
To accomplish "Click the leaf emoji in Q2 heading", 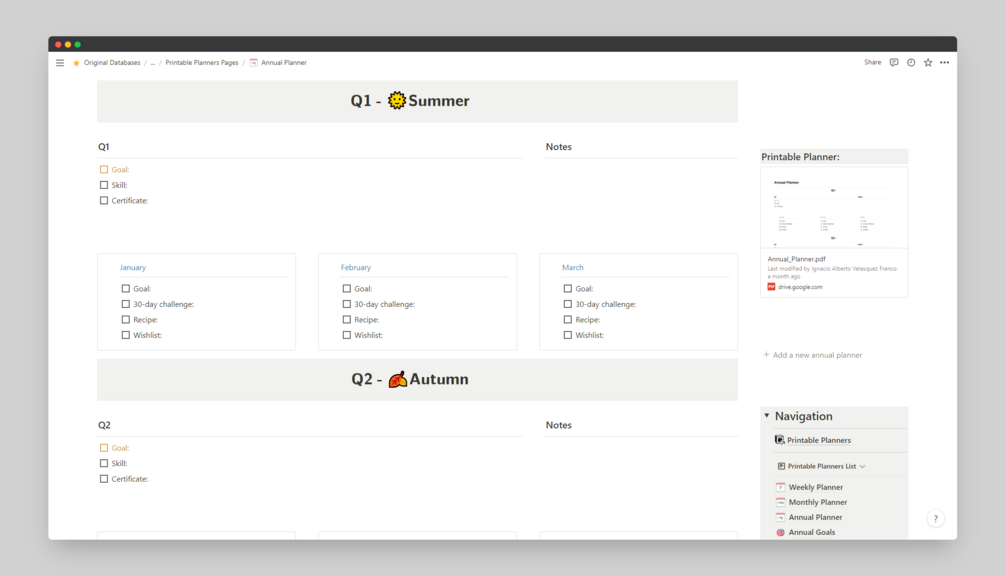I will 397,379.
